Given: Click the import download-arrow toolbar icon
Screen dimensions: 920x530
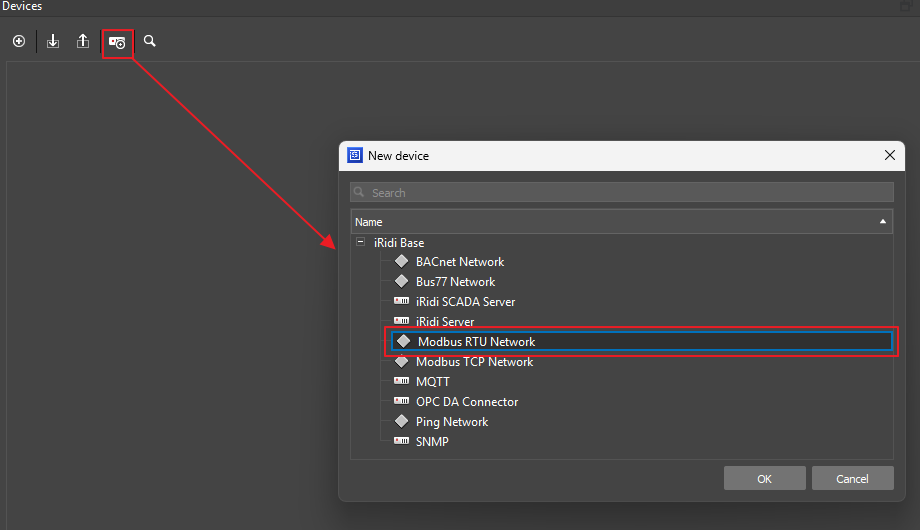Looking at the screenshot, I should [53, 42].
